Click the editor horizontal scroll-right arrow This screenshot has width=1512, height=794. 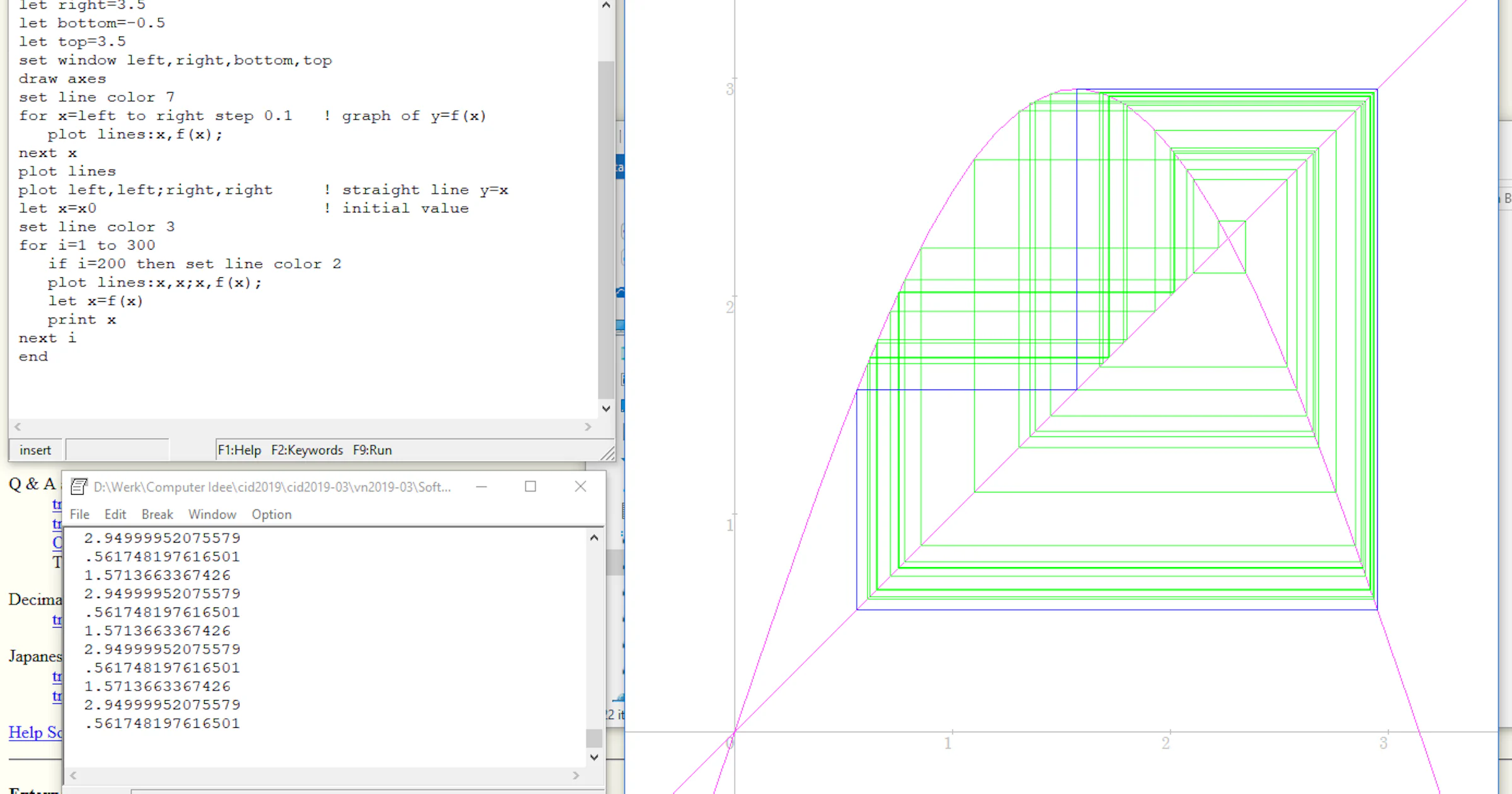[x=588, y=427]
